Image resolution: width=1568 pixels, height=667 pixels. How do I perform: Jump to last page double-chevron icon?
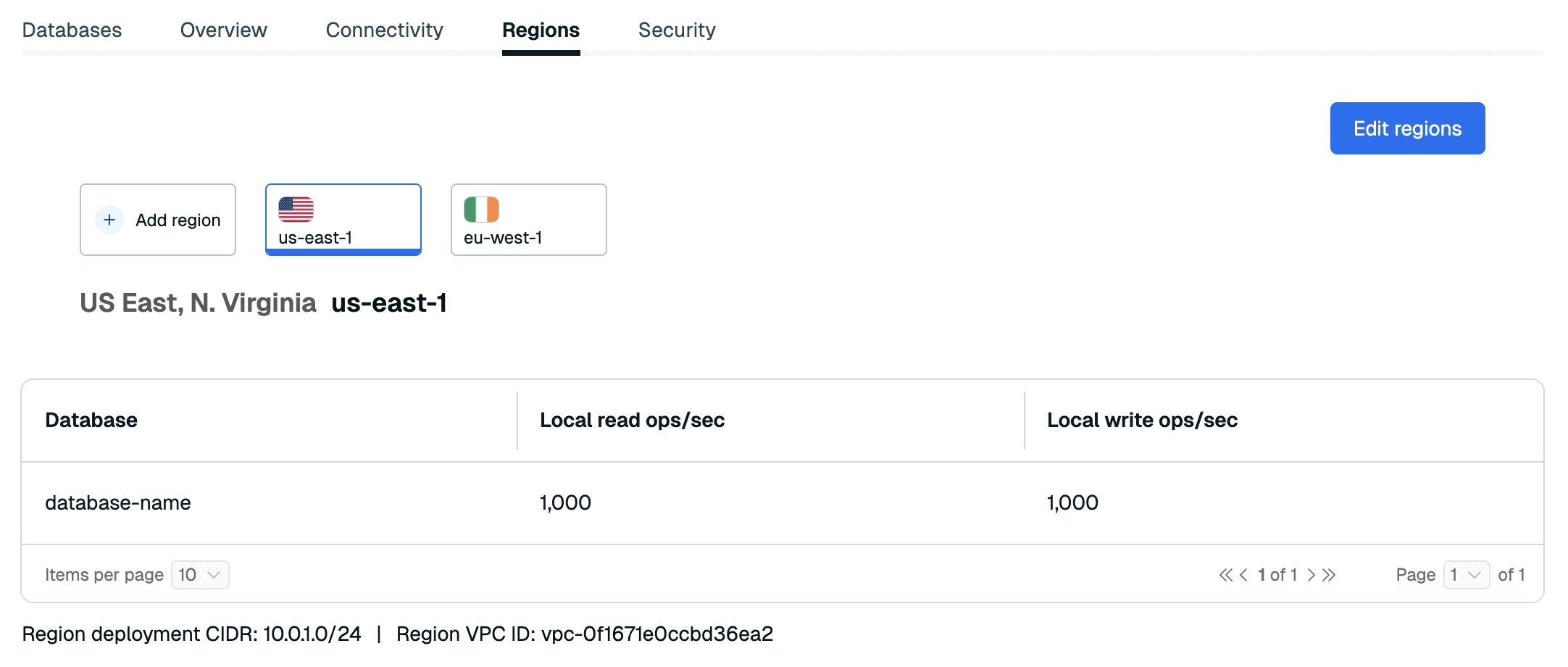(1329, 575)
